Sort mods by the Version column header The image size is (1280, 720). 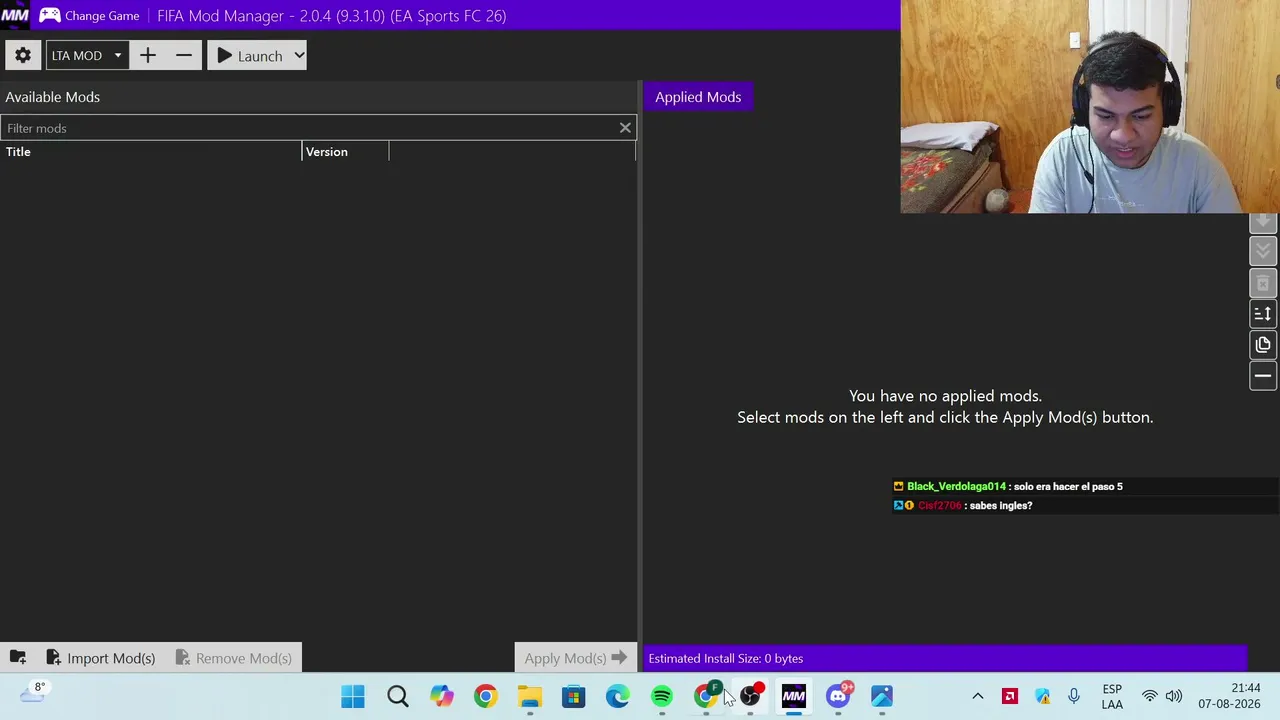(345, 152)
